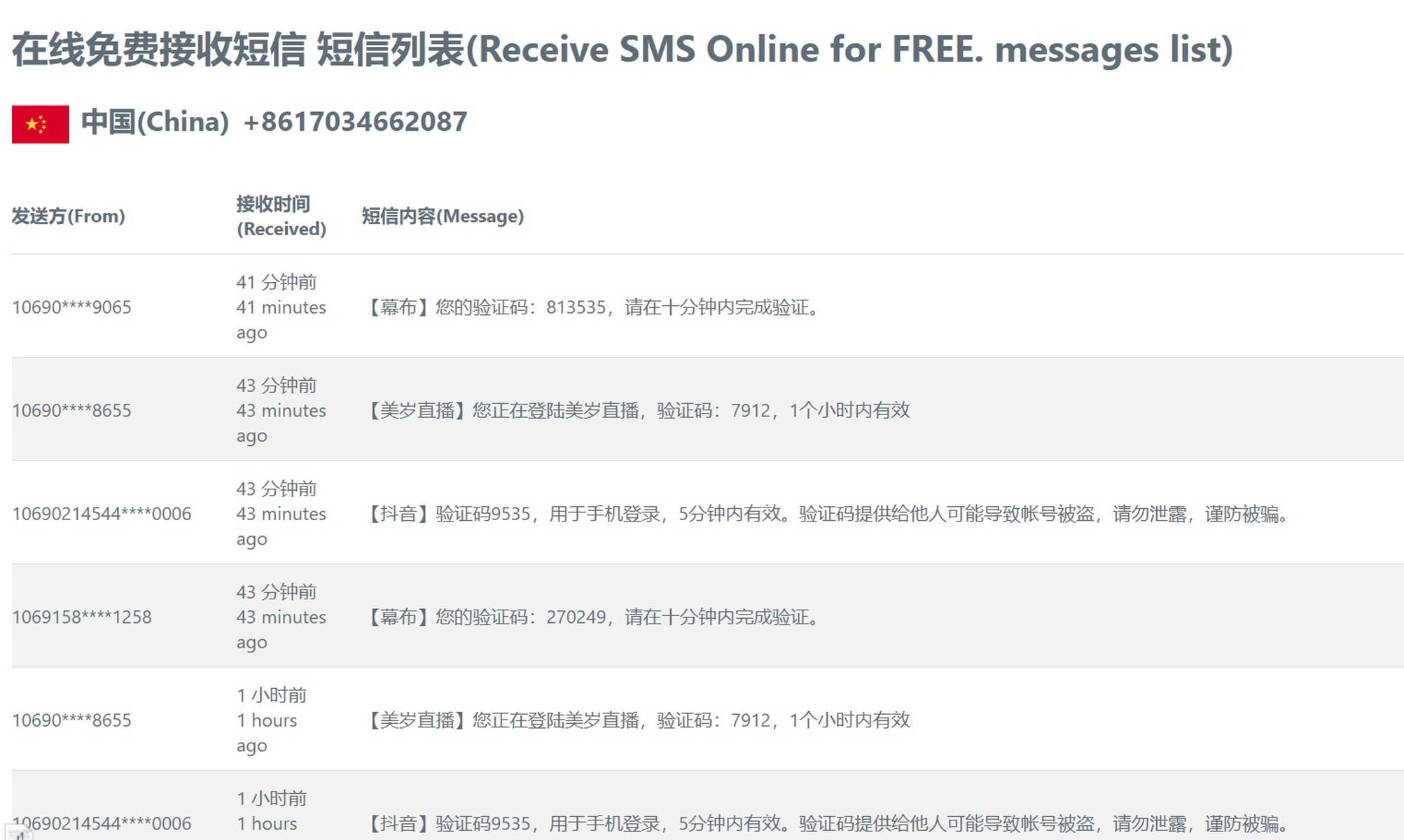This screenshot has height=840, width=1404.
Task: Click first 美岁直播 message with code 7912
Action: [638, 410]
